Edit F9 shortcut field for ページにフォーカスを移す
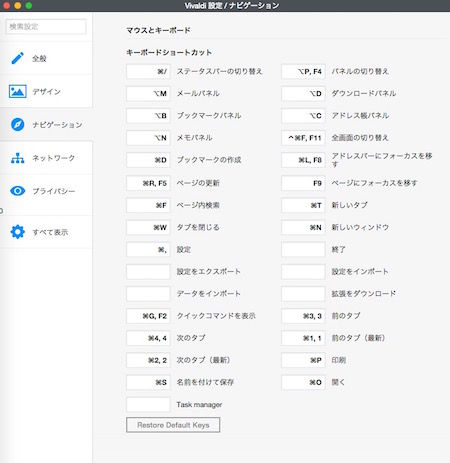This screenshot has height=463, width=450. tap(303, 183)
